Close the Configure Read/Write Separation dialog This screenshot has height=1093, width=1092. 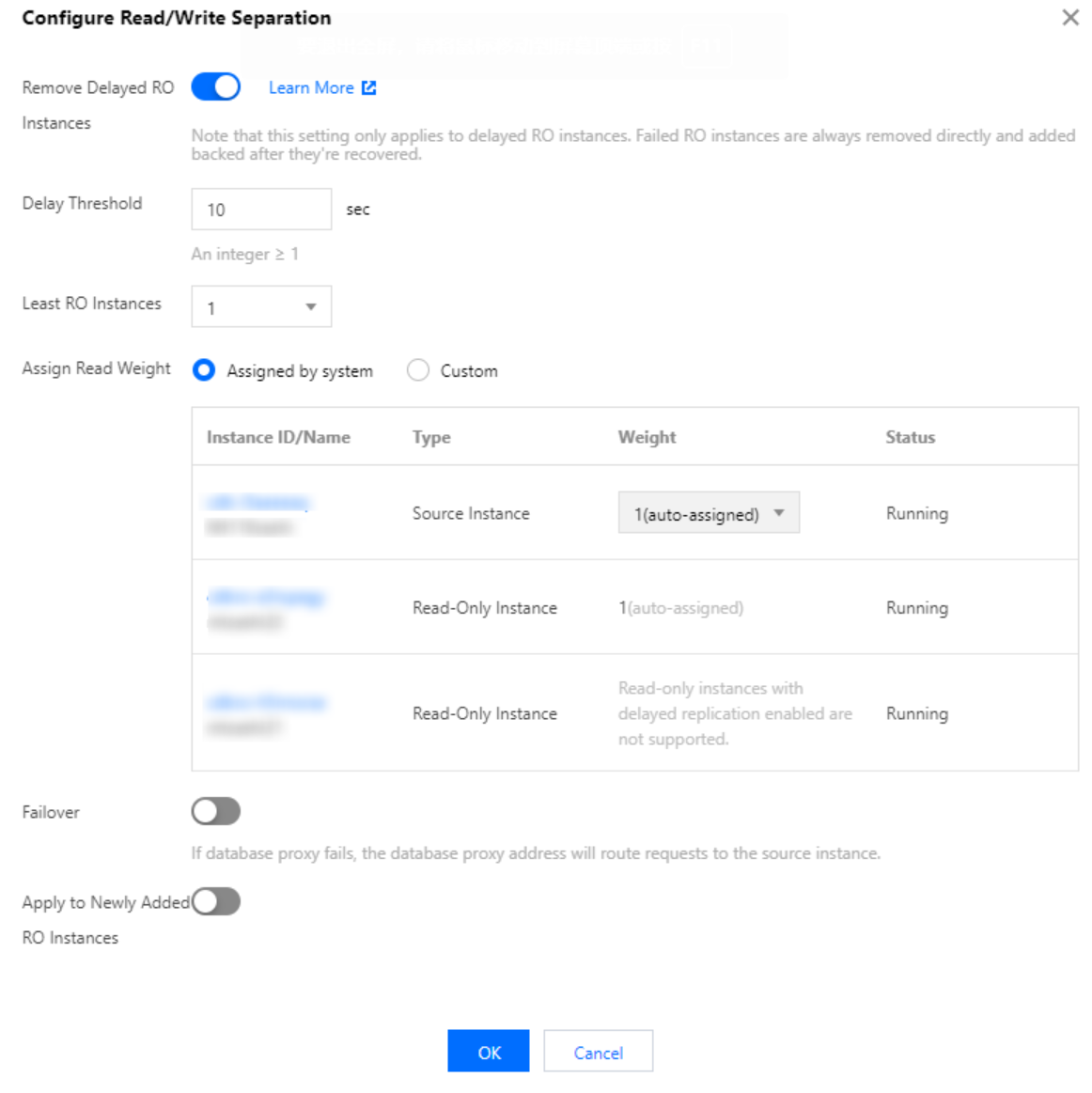[1069, 18]
